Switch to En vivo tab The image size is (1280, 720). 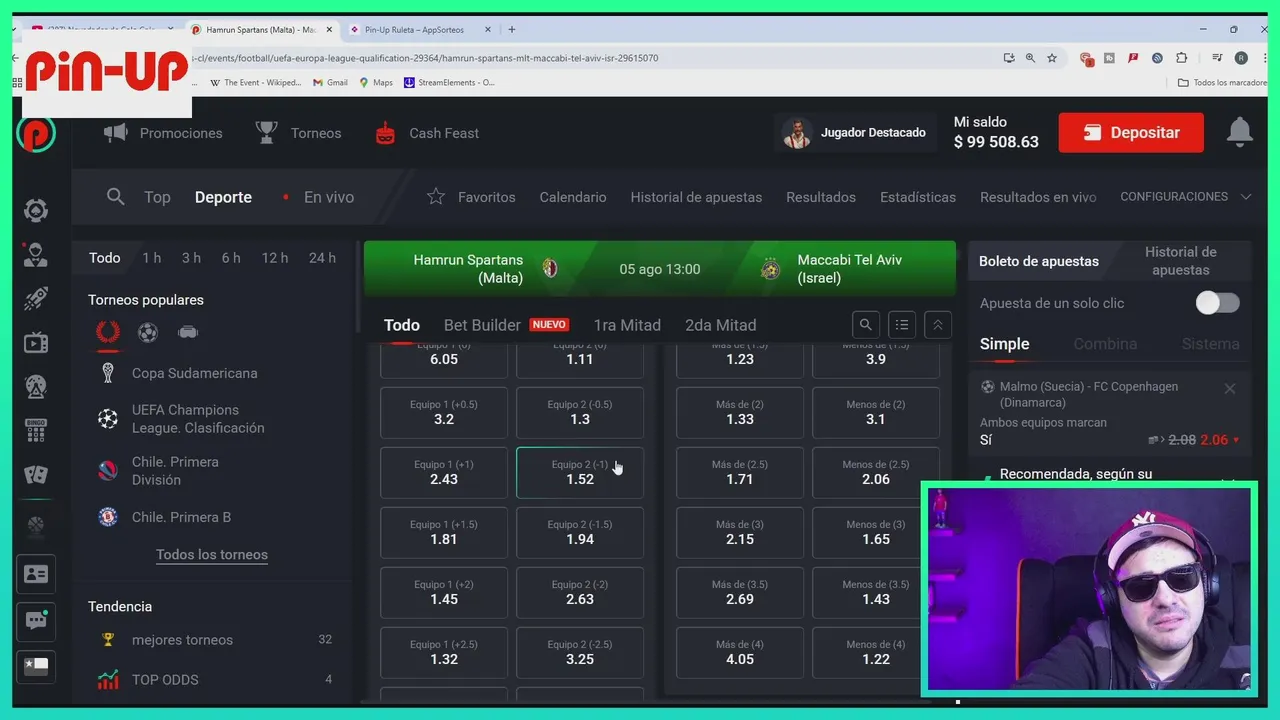(329, 197)
